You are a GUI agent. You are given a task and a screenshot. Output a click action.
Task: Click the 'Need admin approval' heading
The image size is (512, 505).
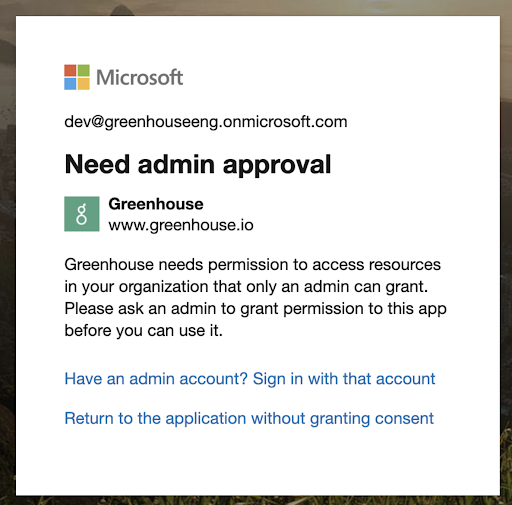tap(198, 165)
